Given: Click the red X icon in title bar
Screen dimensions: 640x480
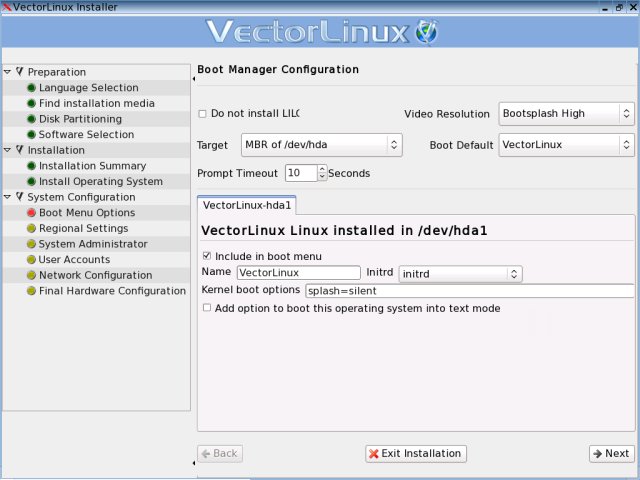Looking at the screenshot, I should coord(6,7).
